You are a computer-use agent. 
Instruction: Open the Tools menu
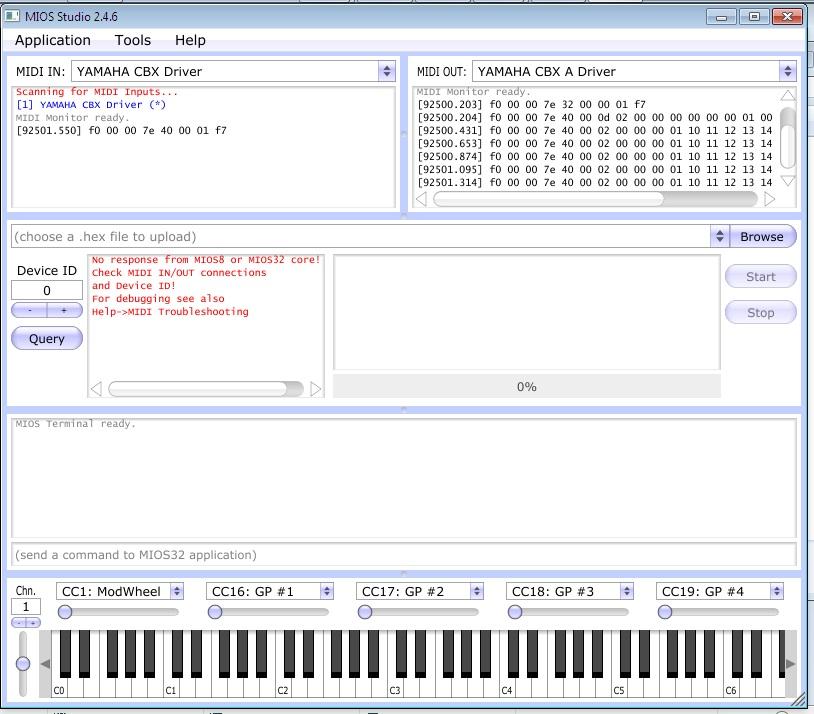(x=133, y=40)
